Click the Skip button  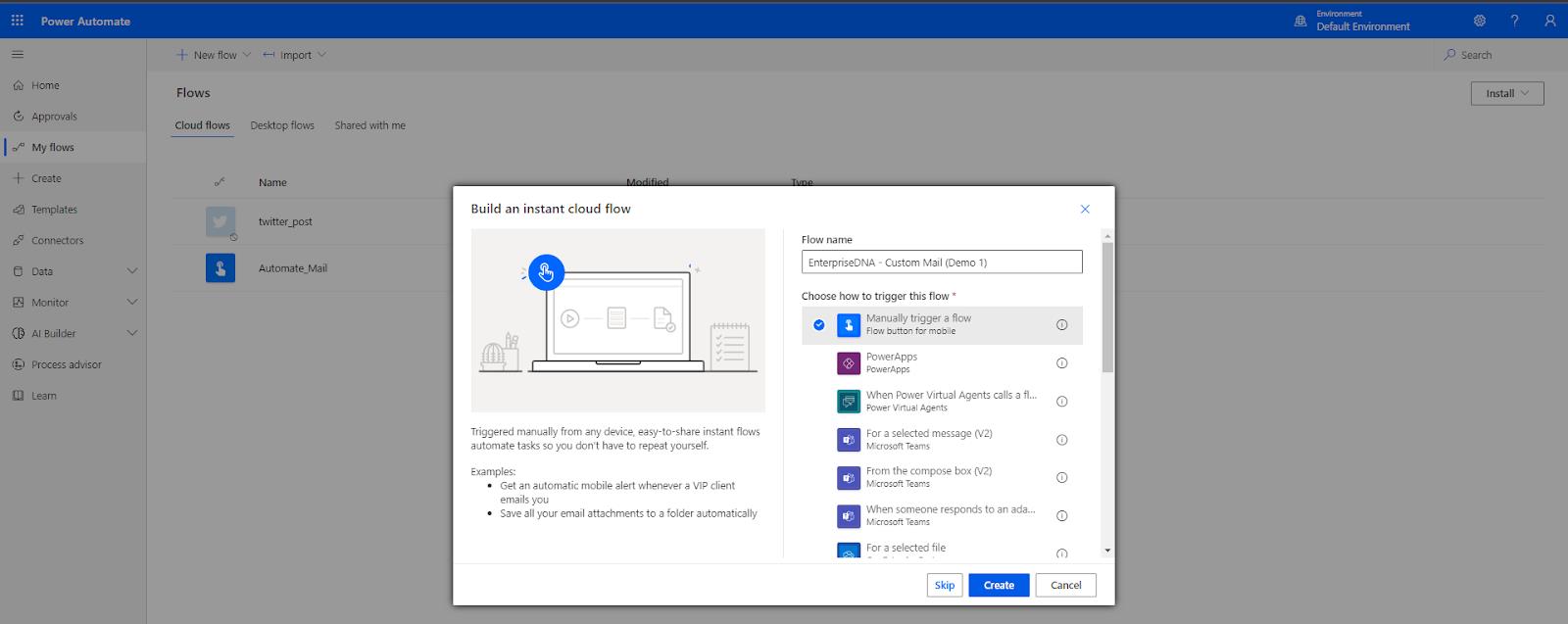coord(945,585)
